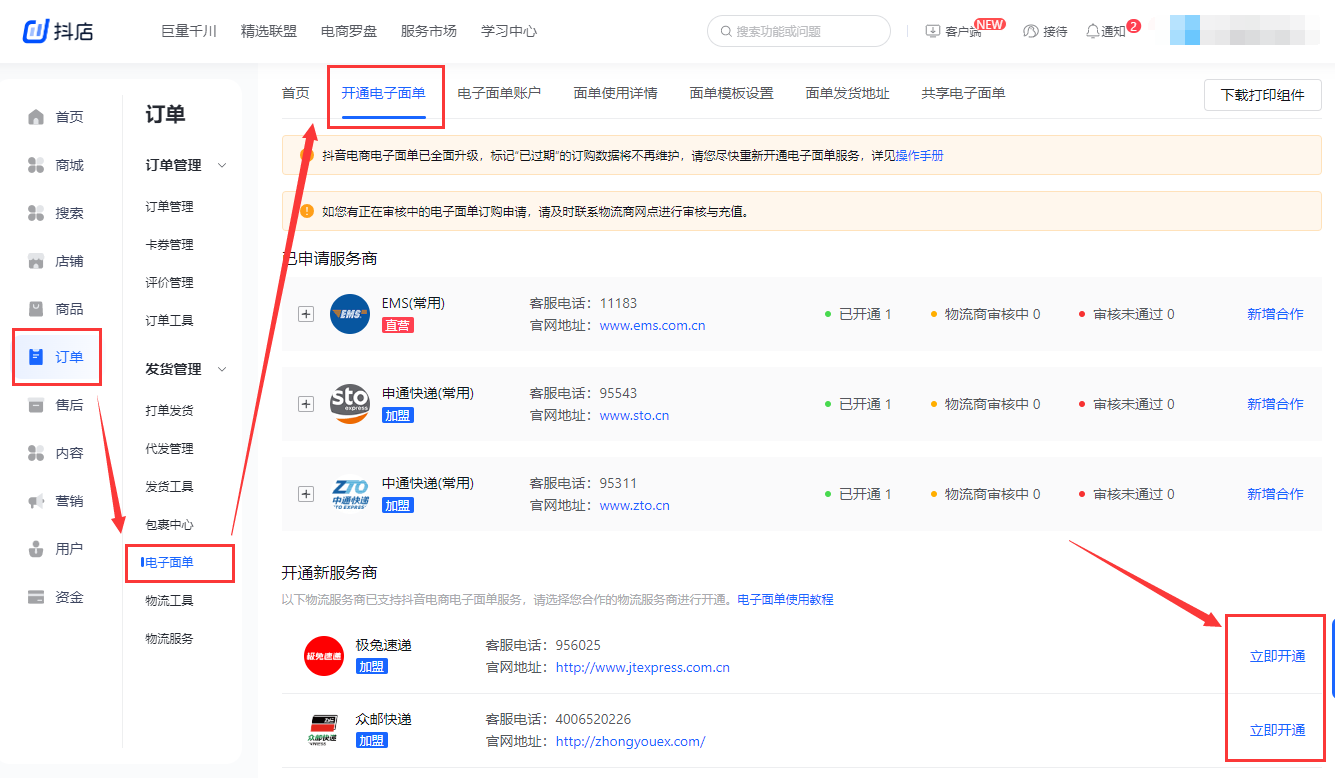The image size is (1335, 778).
Task: Switch to the 共享电子面单 tab
Action: [964, 93]
